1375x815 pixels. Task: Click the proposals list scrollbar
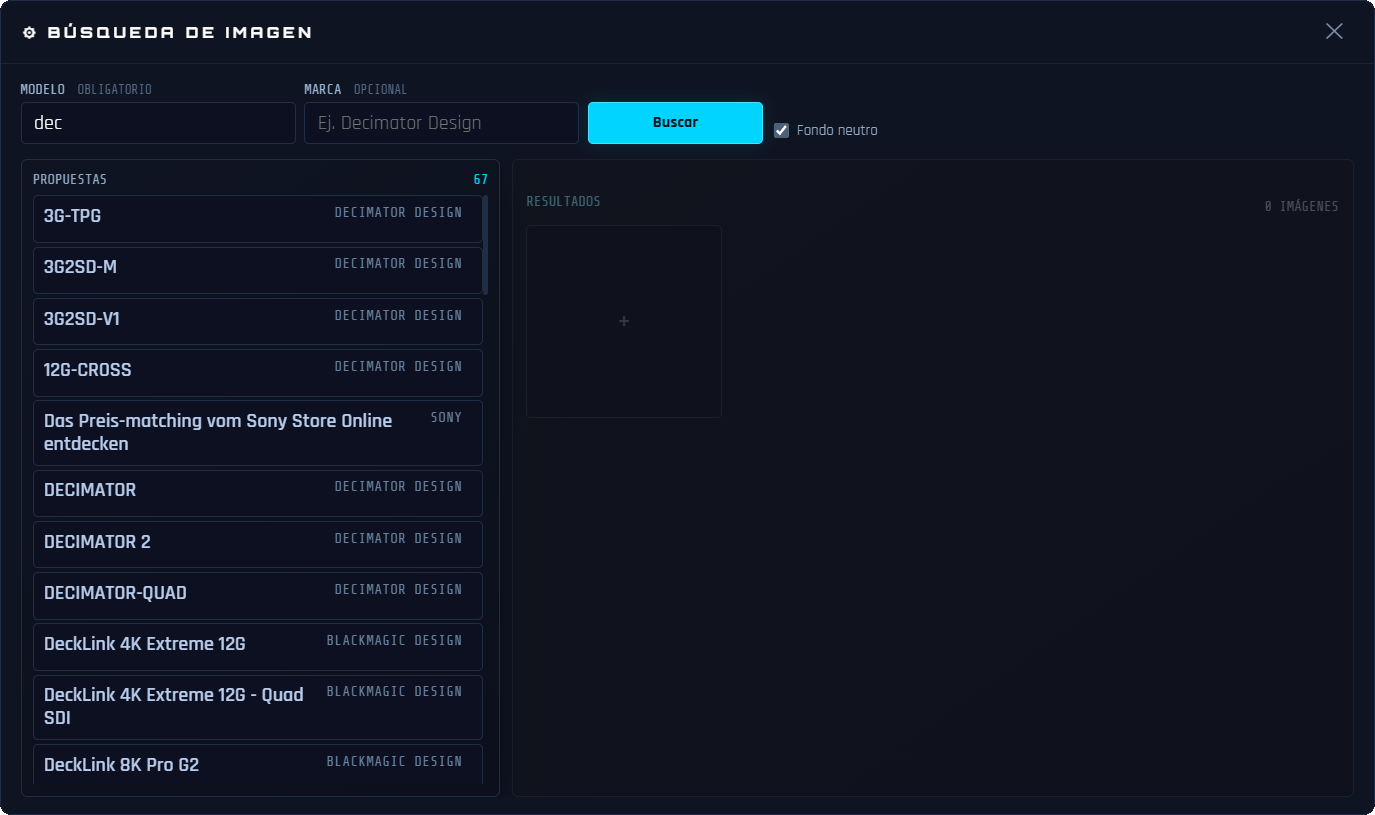(x=486, y=245)
